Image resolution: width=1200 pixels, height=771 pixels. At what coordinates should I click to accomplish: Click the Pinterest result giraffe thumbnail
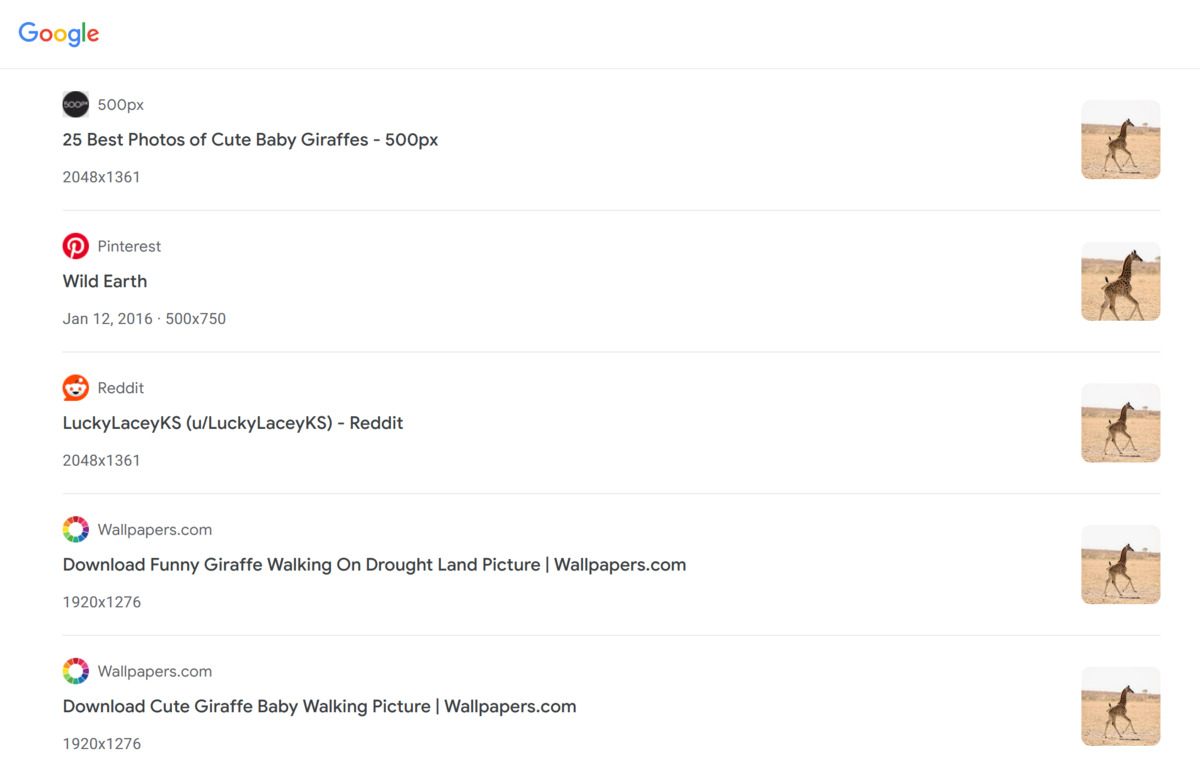(x=1120, y=281)
